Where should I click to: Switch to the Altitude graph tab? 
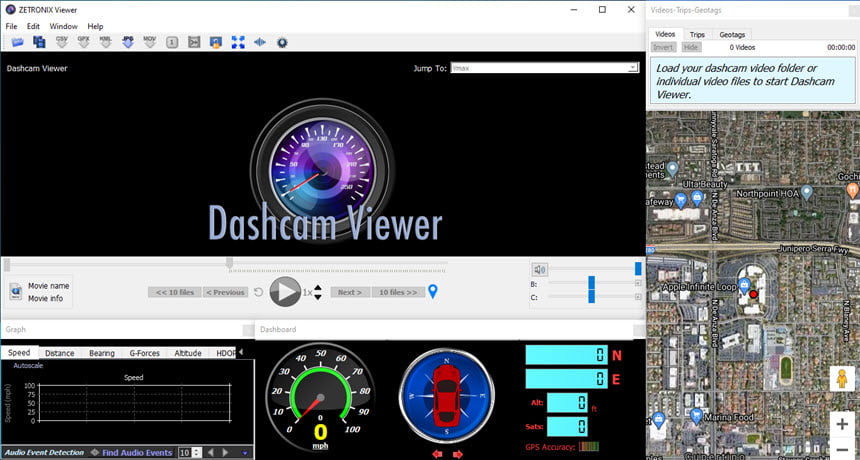[188, 353]
